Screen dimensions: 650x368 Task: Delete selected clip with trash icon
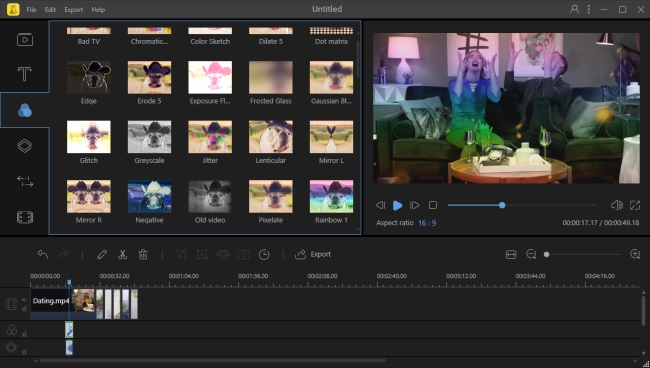(143, 254)
